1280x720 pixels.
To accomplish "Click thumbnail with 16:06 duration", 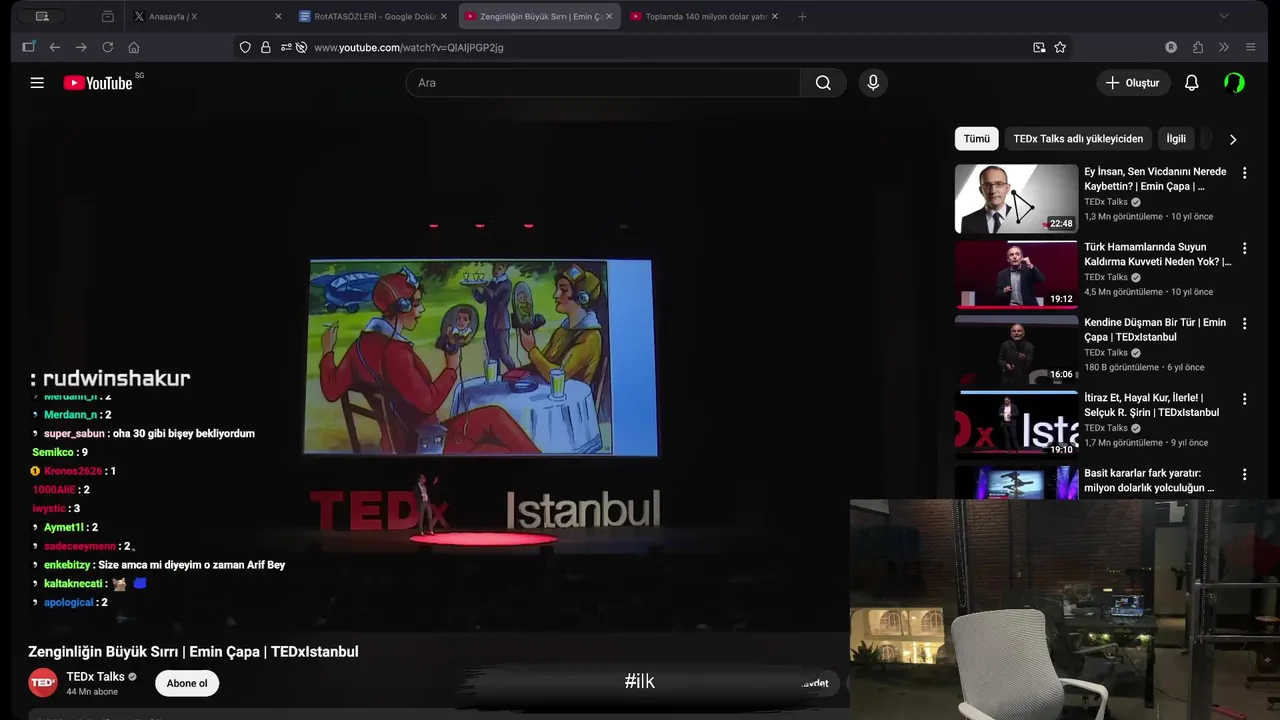I will [x=1016, y=350].
